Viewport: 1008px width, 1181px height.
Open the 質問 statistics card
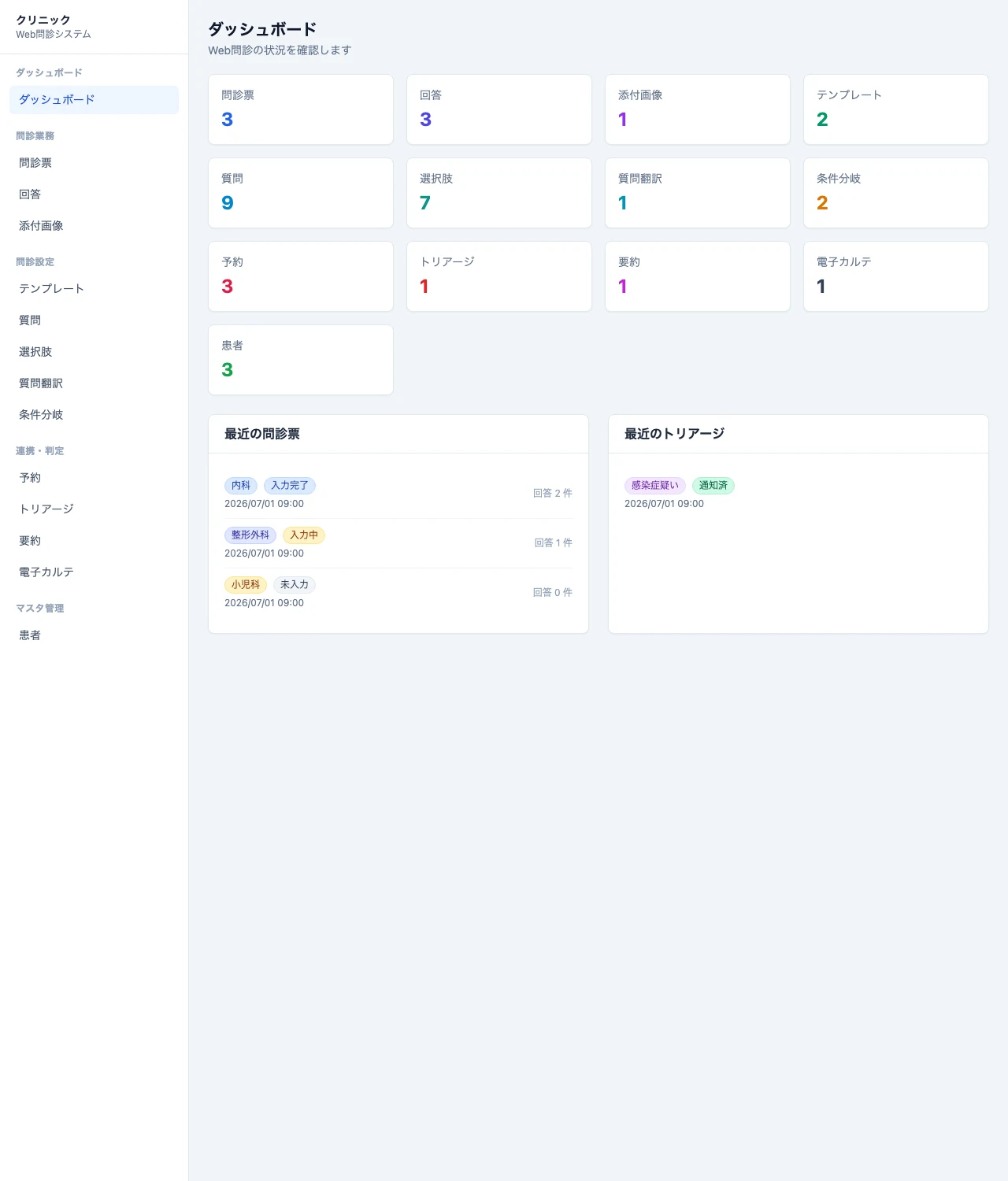pos(301,193)
